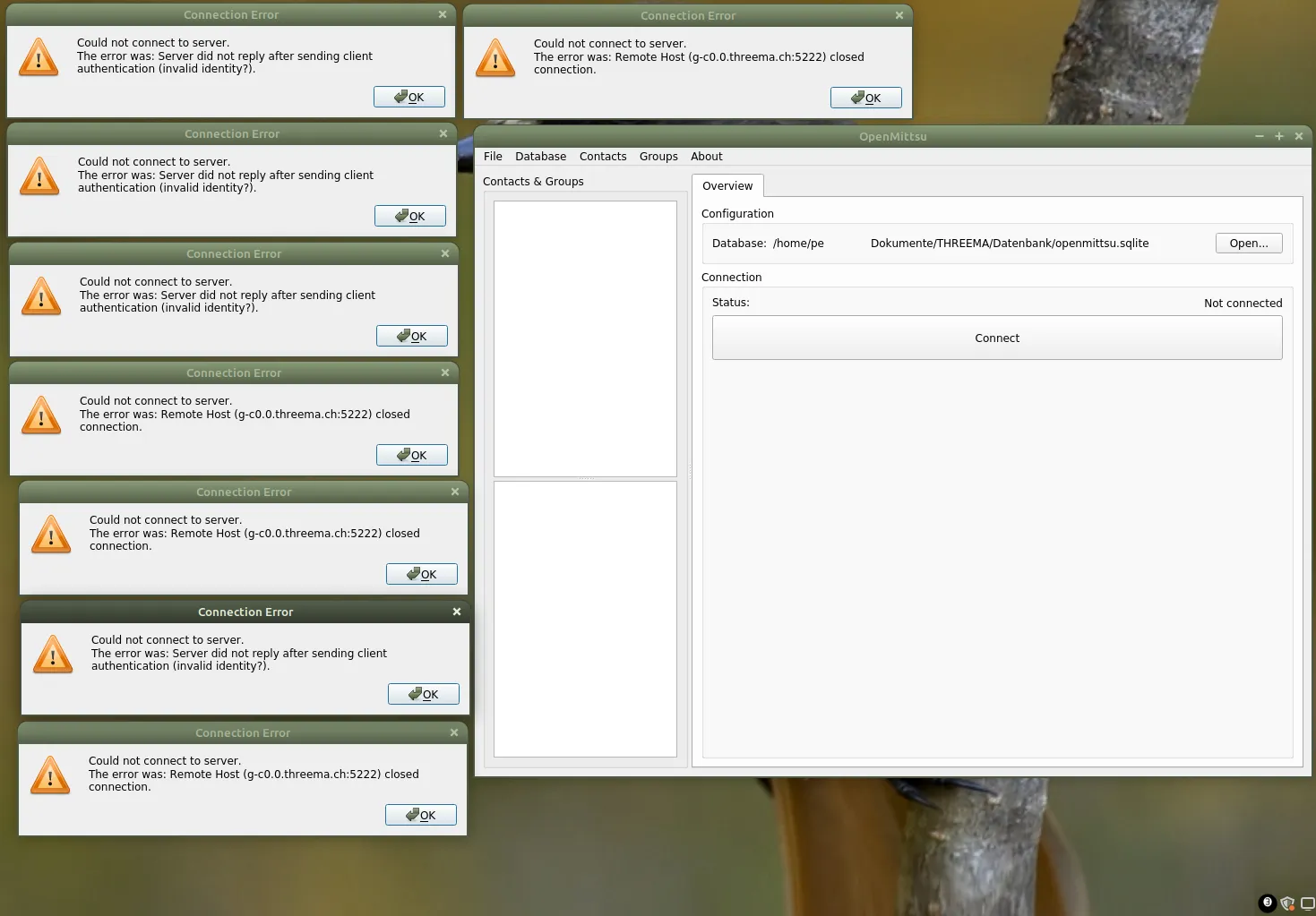Click the splitter handle between contact lists
This screenshot has width=1316, height=916.
(x=586, y=479)
